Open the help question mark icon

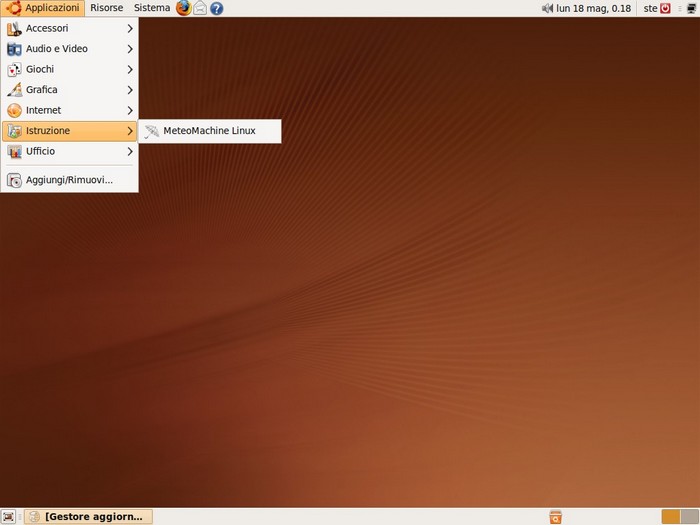(x=217, y=8)
